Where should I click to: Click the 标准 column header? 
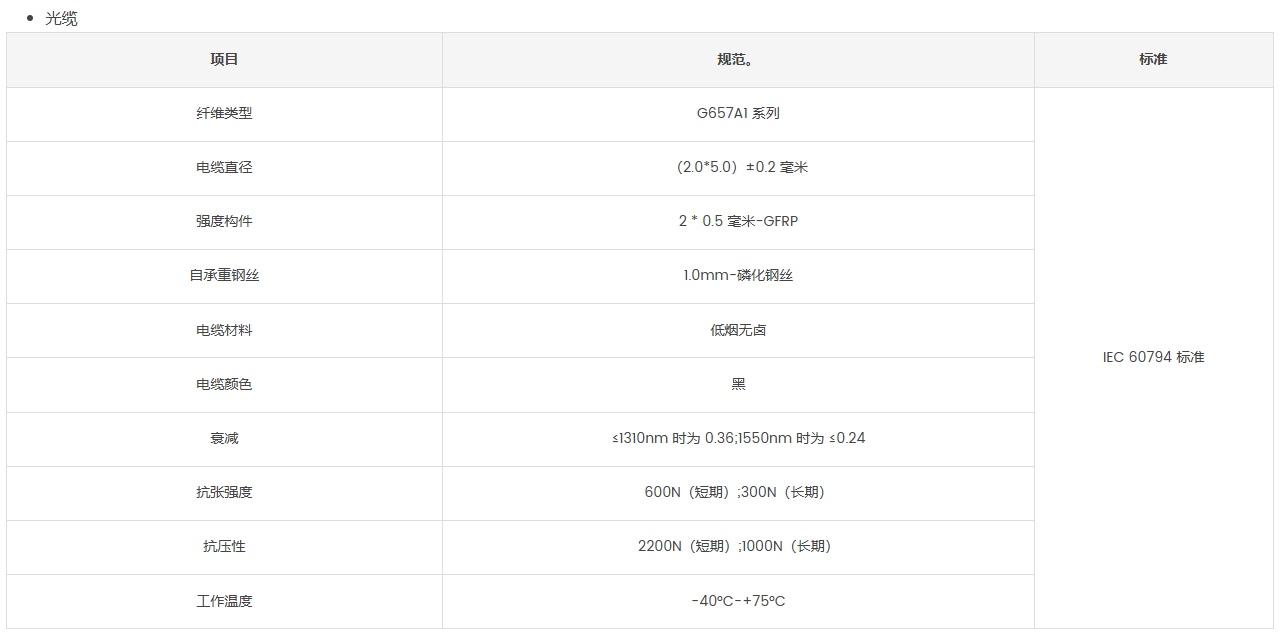click(1153, 59)
